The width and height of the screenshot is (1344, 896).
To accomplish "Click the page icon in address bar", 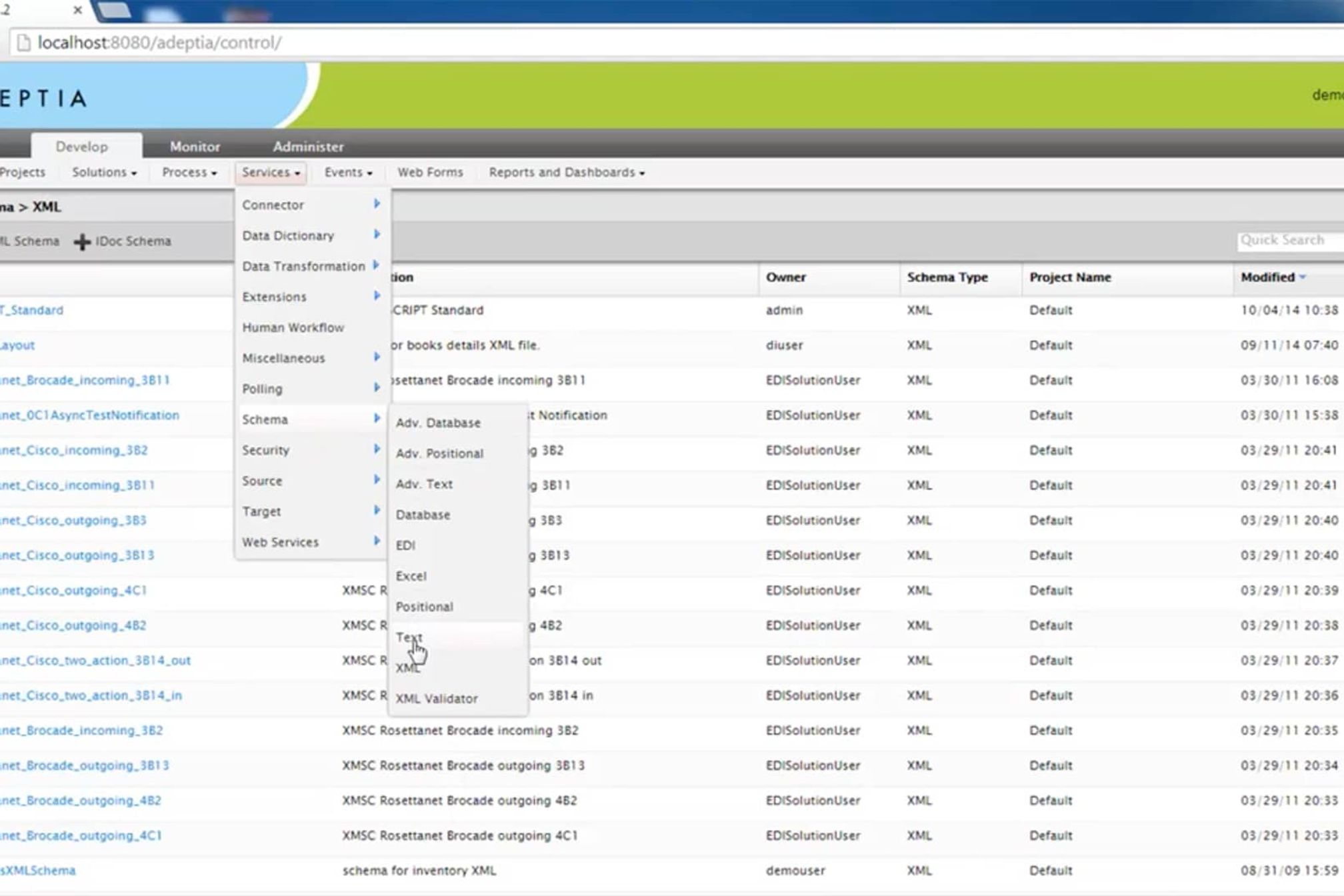I will pos(23,43).
